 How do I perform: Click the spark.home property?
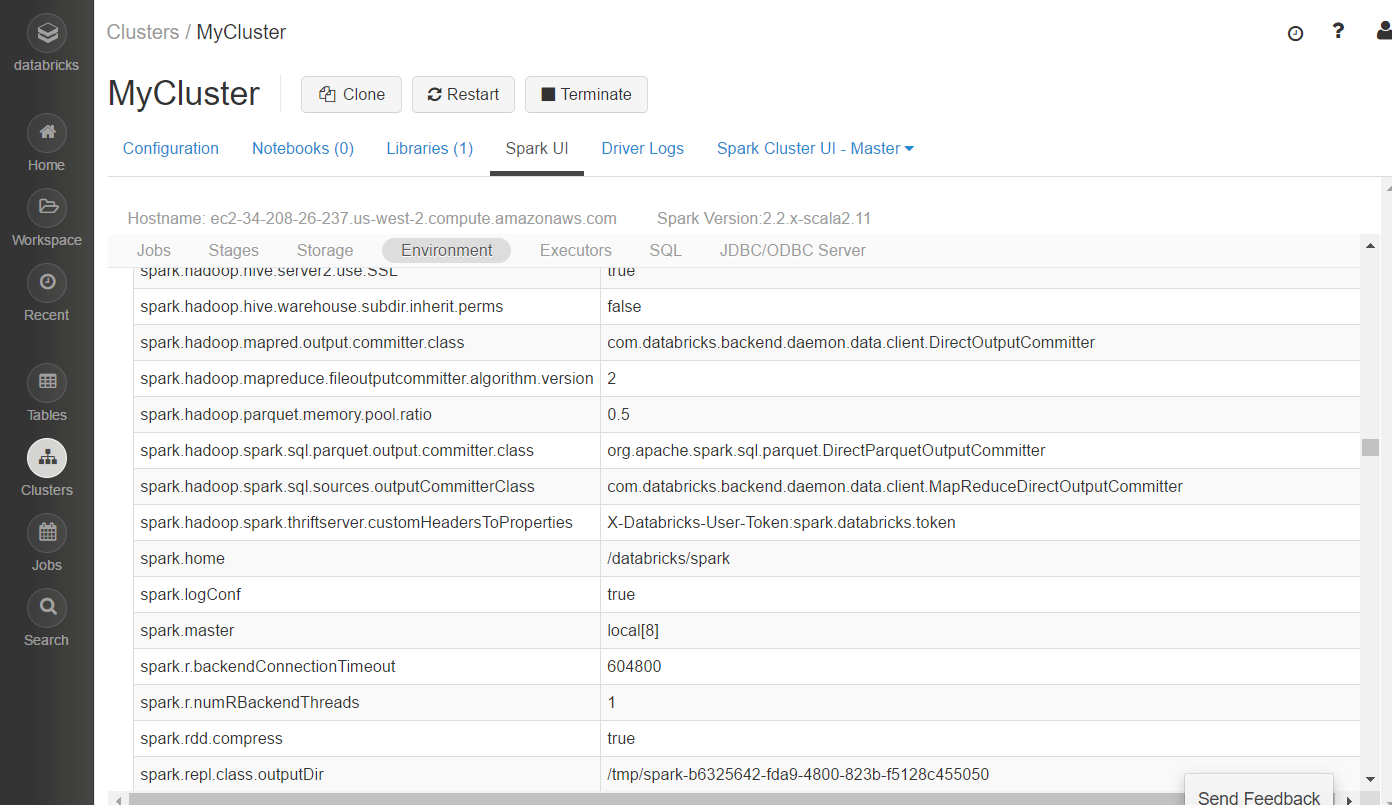(x=182, y=558)
